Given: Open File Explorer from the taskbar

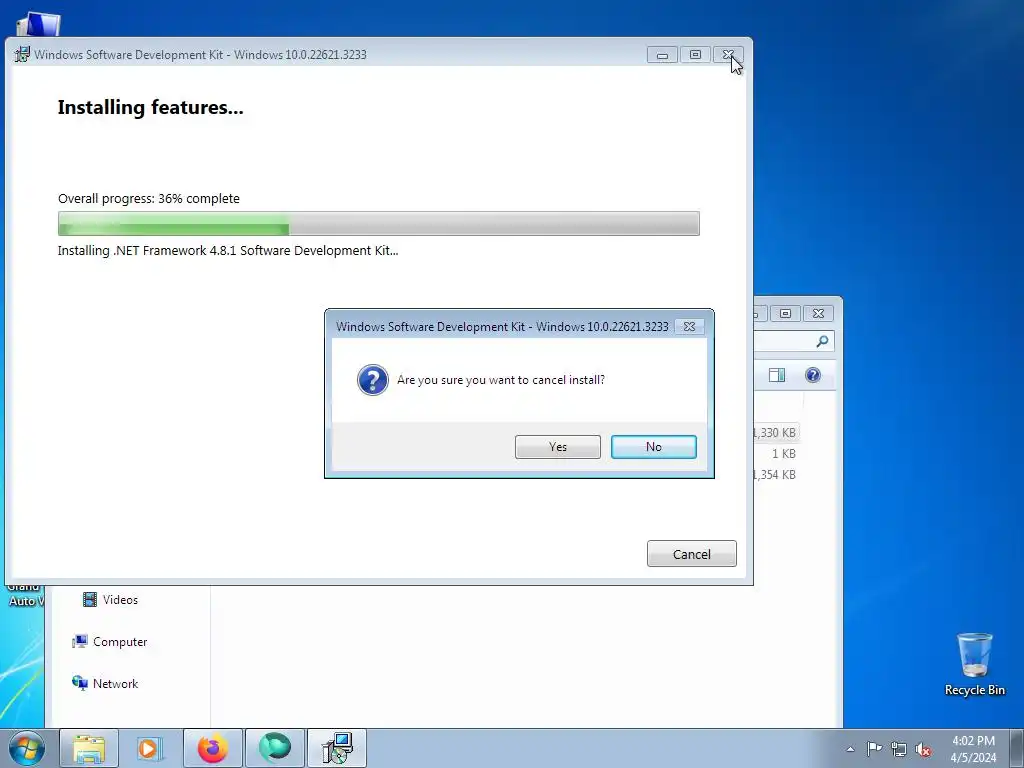Looking at the screenshot, I should [x=89, y=748].
